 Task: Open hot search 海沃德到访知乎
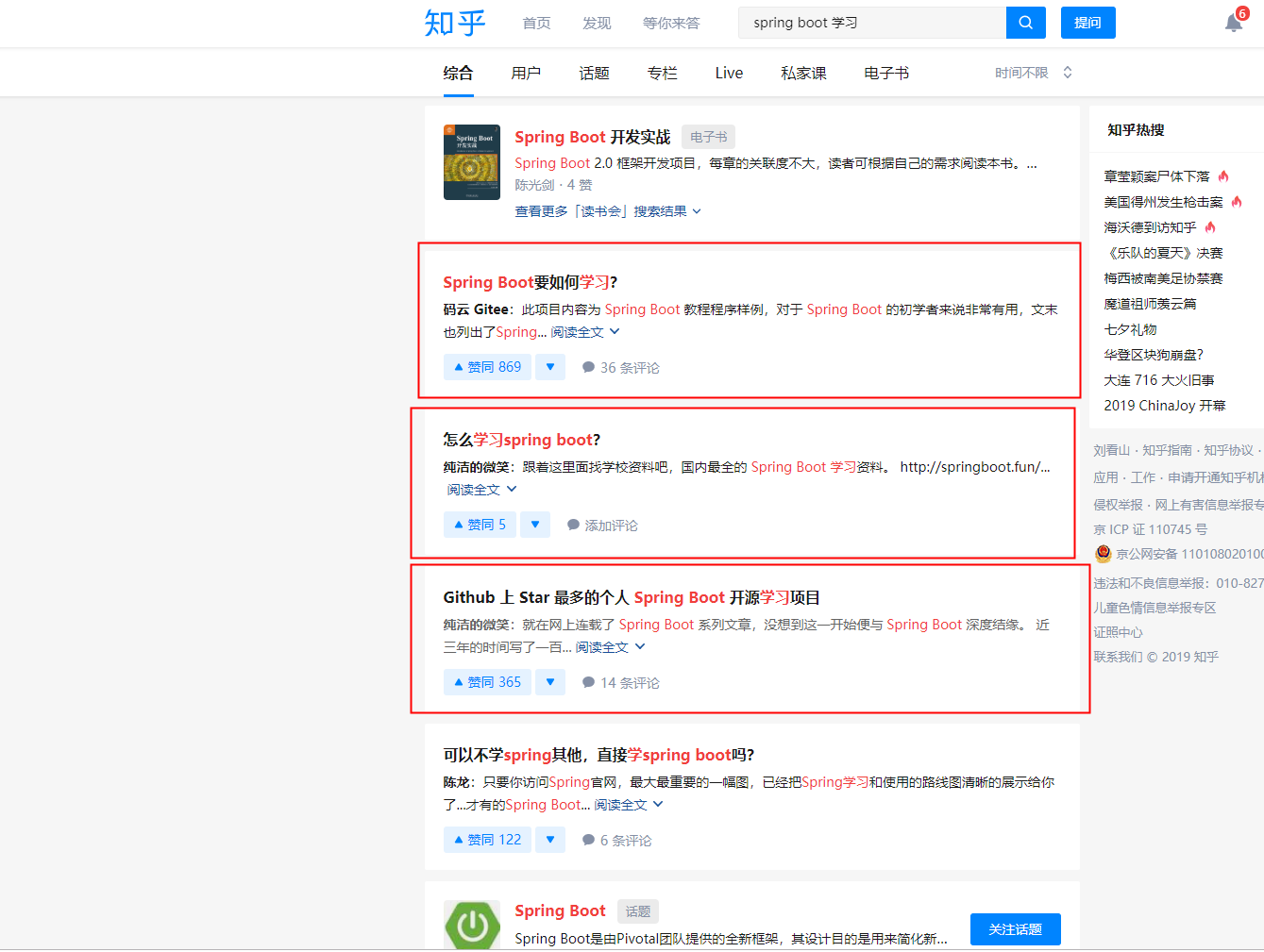coord(1150,227)
